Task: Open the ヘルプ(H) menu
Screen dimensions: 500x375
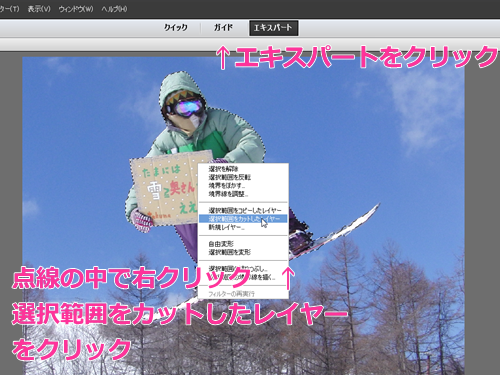Action: point(114,9)
